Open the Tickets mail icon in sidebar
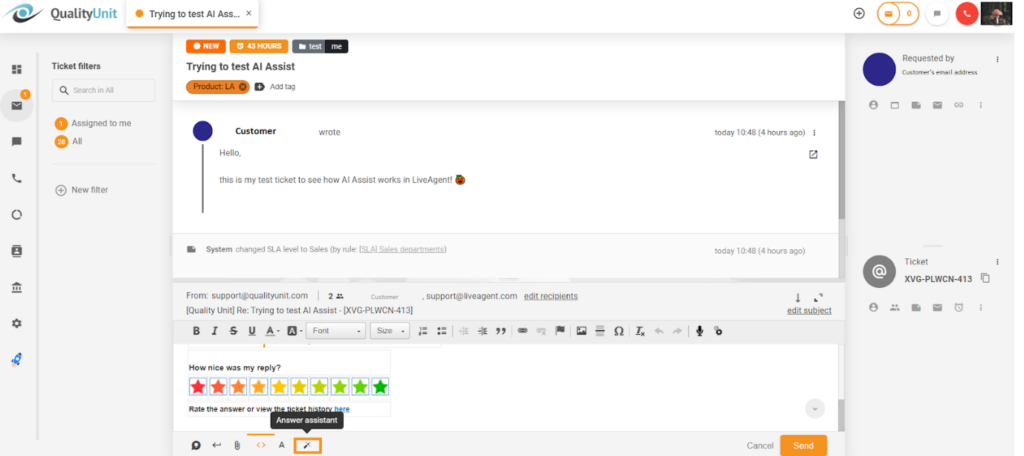1024x456 pixels. [x=17, y=105]
